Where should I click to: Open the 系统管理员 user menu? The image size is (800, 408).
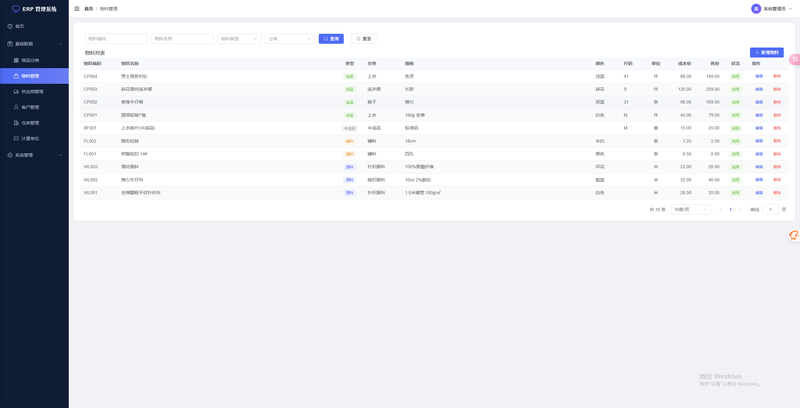tap(771, 9)
